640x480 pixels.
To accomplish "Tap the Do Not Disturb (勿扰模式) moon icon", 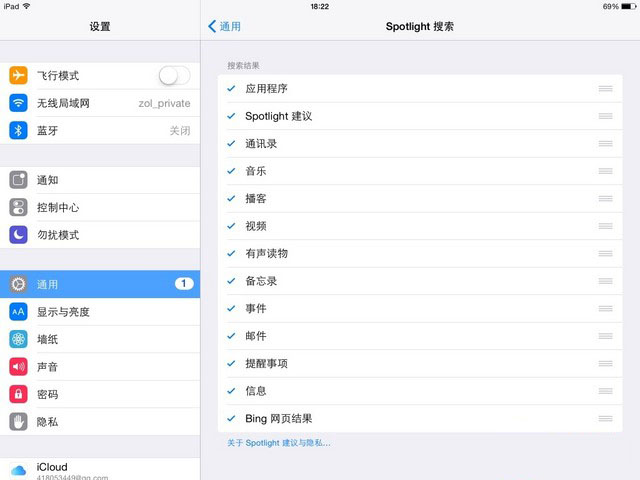I will click(18, 235).
